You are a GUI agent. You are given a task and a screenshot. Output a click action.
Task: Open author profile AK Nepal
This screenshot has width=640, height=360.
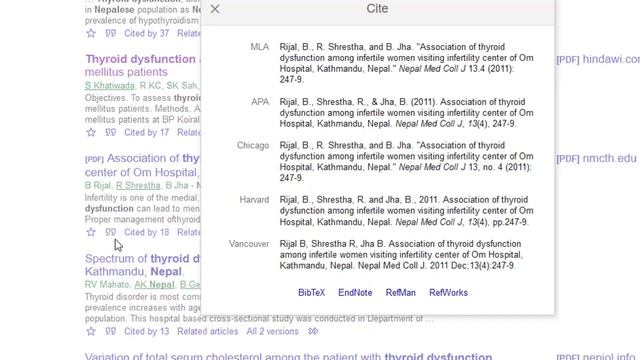tap(154, 284)
